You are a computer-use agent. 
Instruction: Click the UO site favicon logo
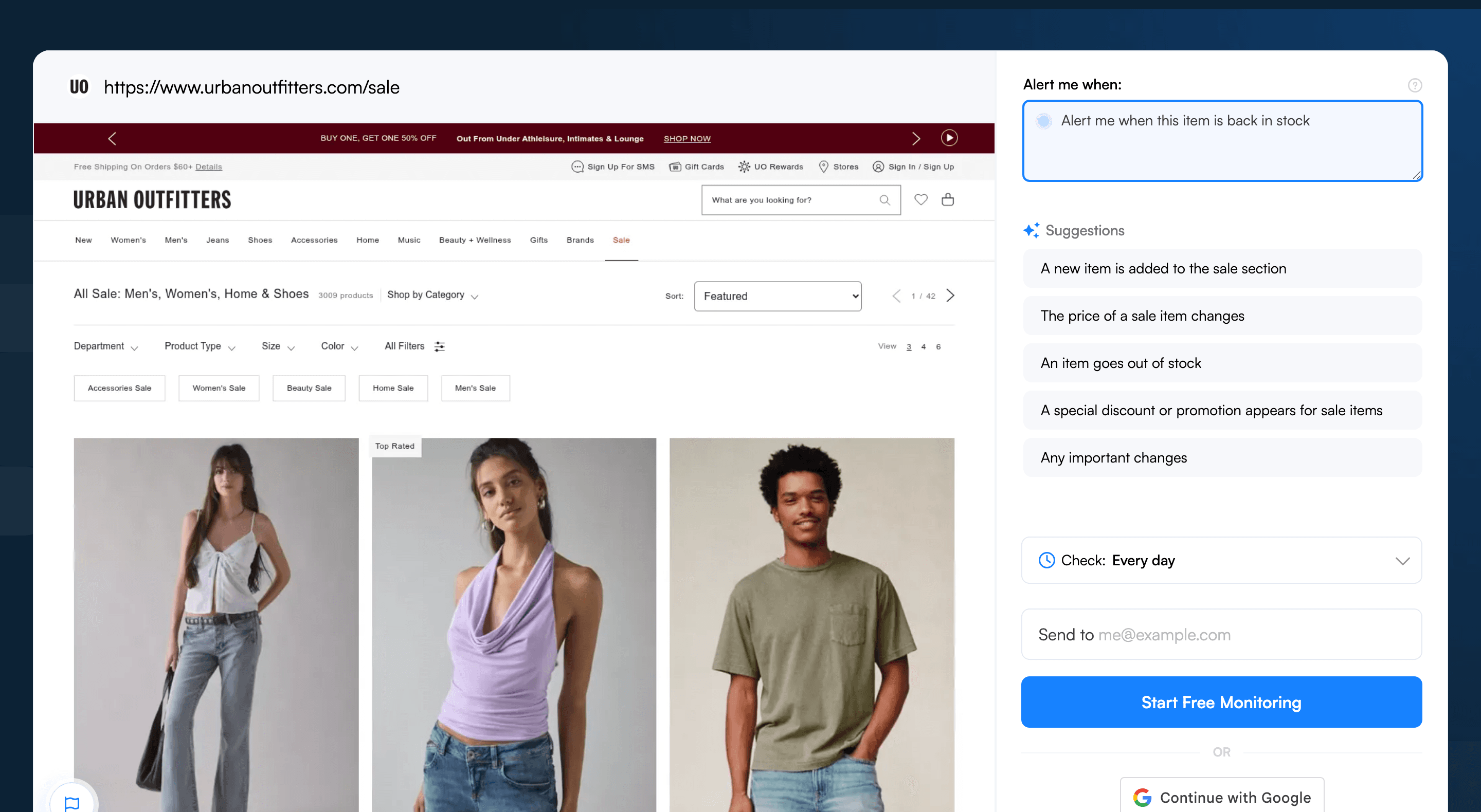(x=79, y=87)
